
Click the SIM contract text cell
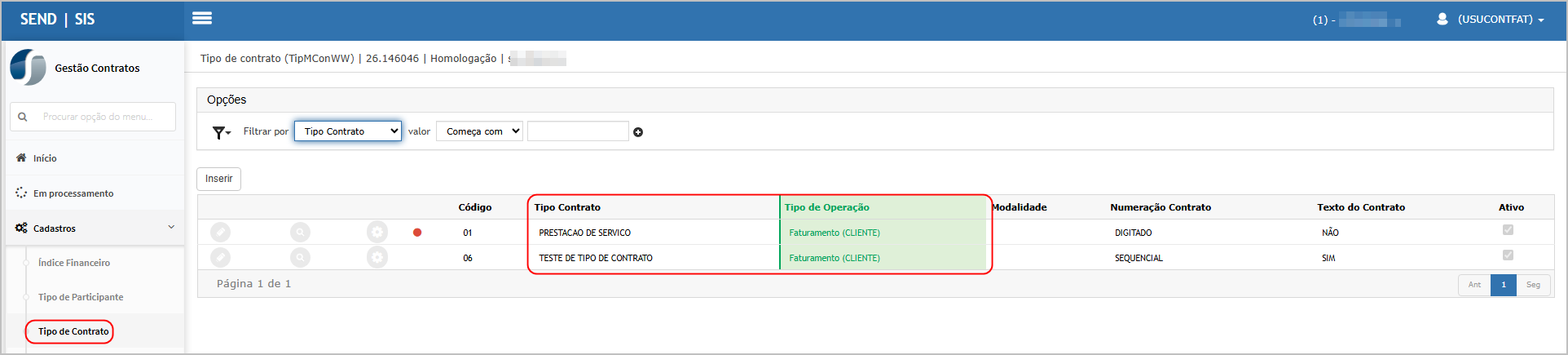coord(1328,258)
